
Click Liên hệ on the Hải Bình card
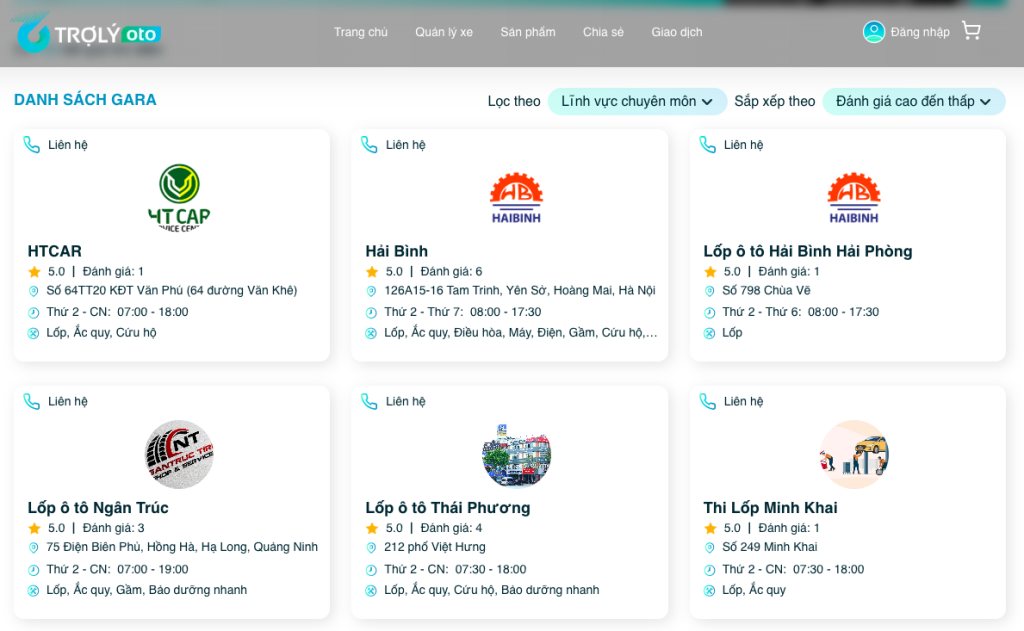406,145
